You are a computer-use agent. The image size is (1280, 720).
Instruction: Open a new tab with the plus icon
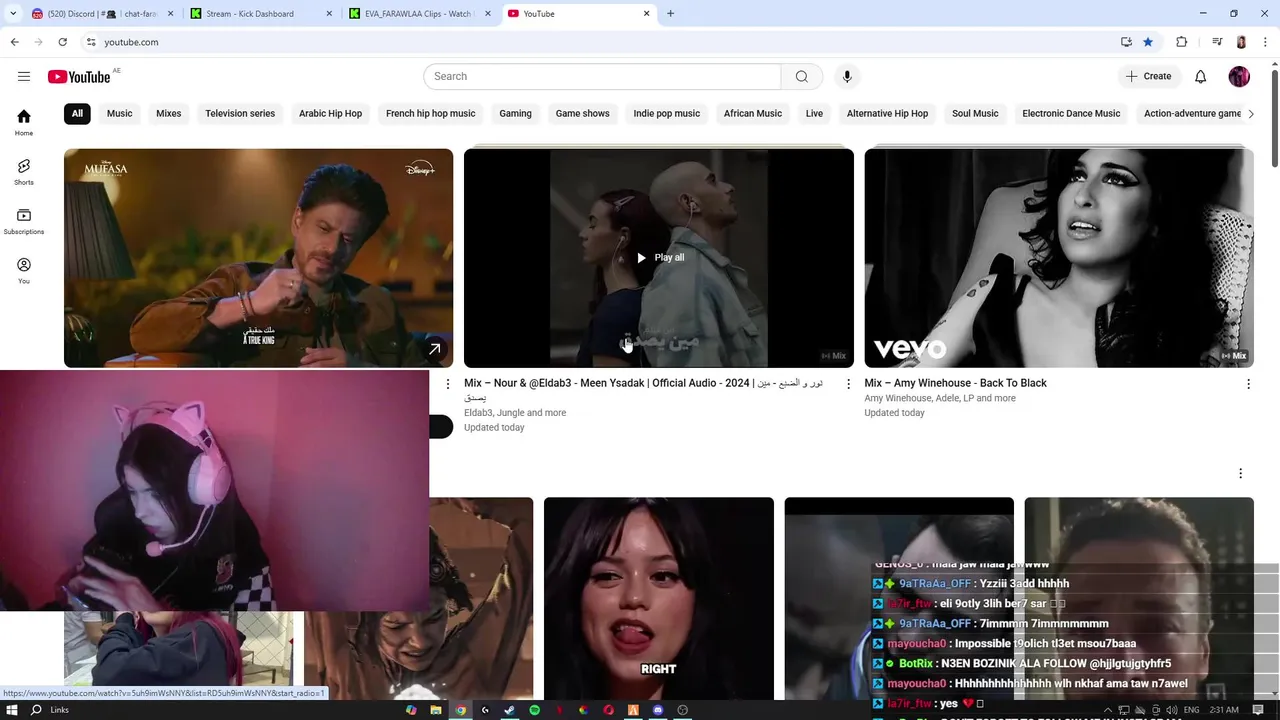[670, 14]
